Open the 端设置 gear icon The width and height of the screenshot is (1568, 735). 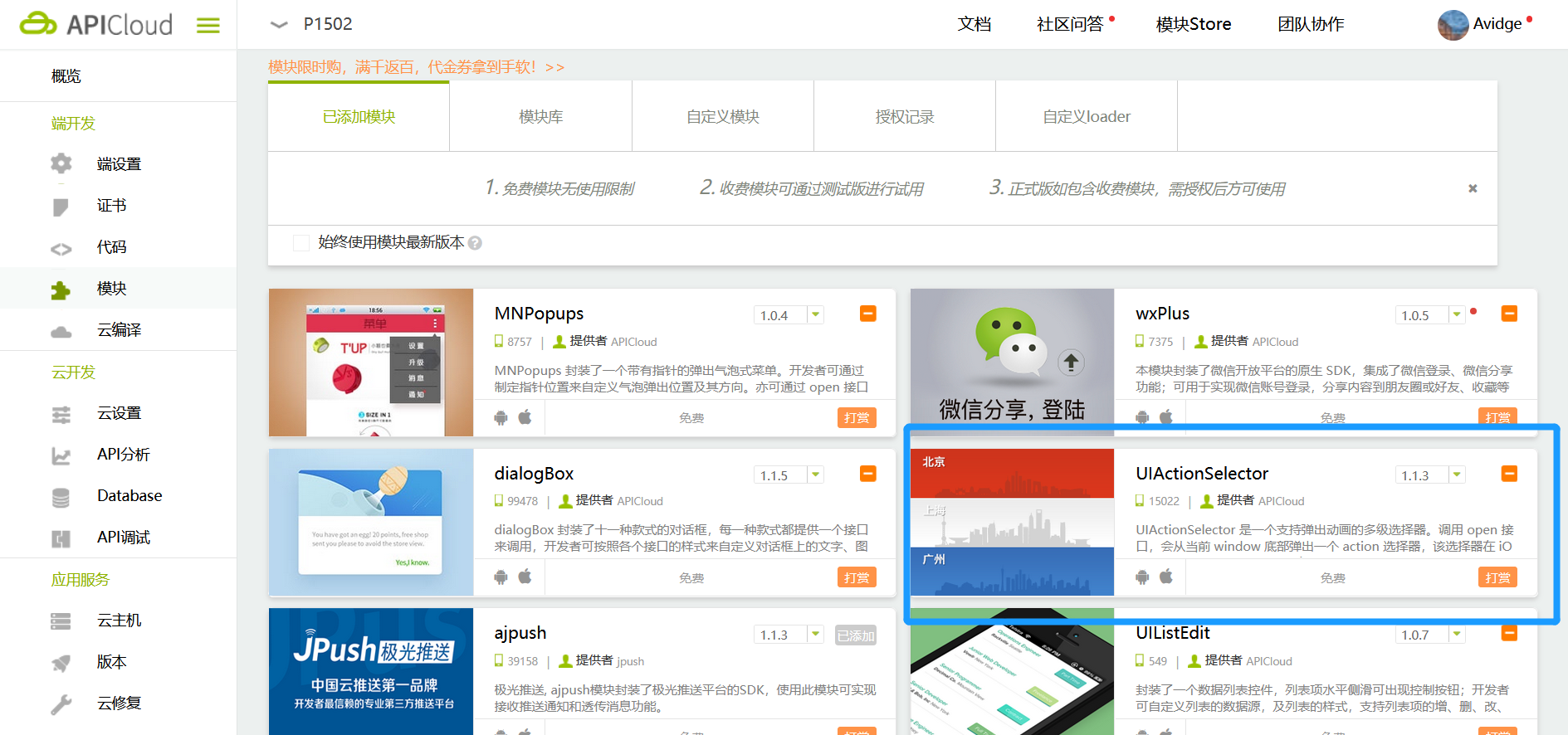[61, 163]
